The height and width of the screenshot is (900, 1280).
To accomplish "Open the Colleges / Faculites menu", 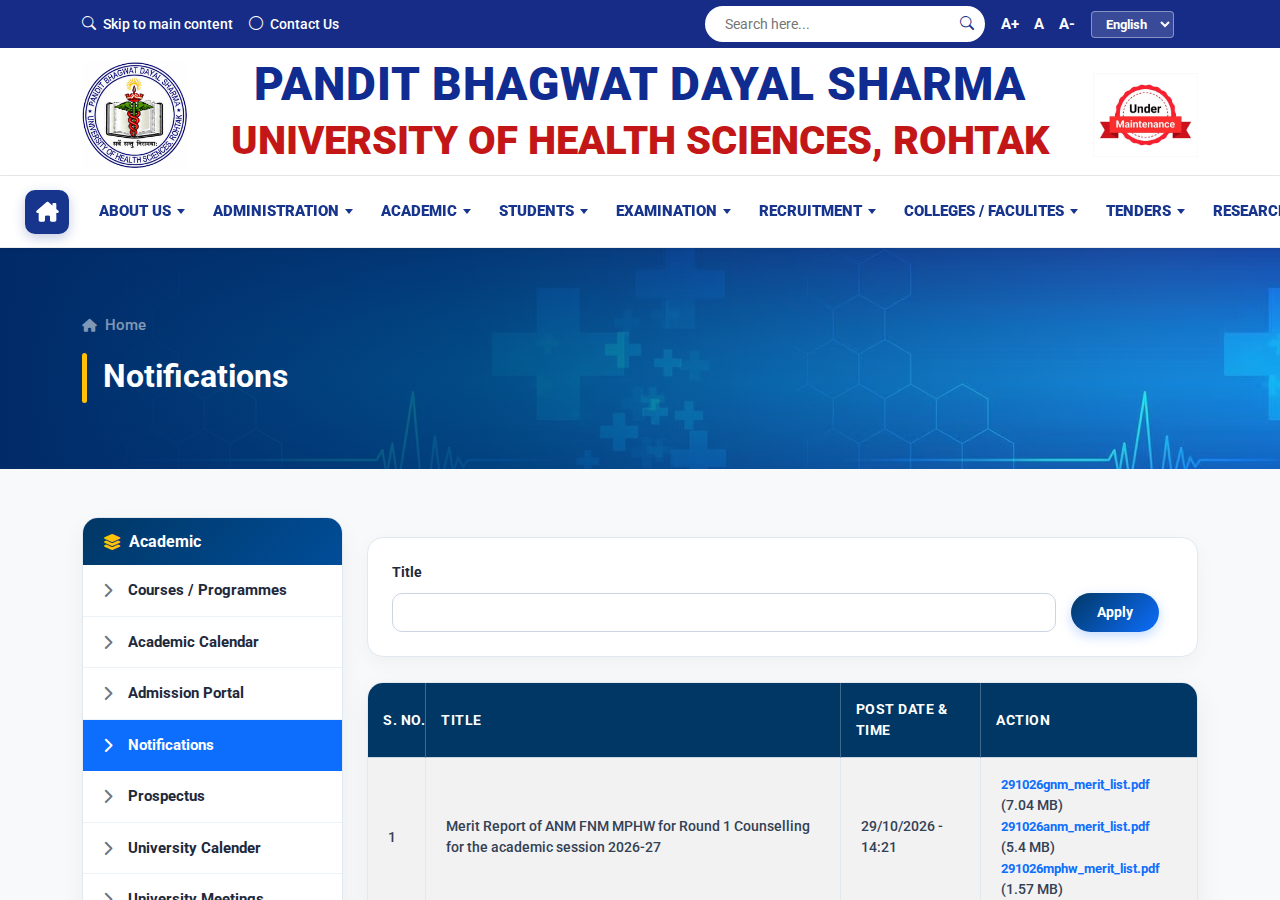I will [x=991, y=211].
